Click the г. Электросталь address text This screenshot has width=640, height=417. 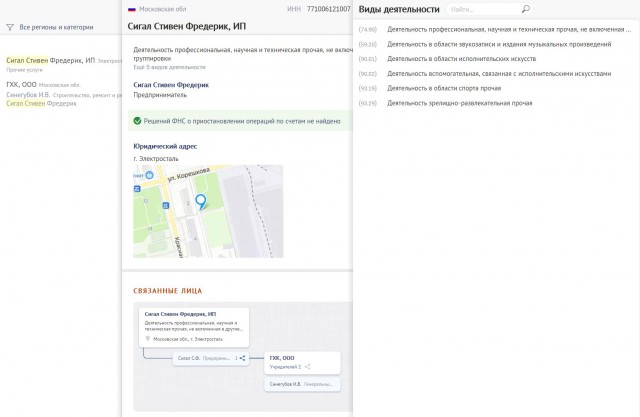(156, 159)
